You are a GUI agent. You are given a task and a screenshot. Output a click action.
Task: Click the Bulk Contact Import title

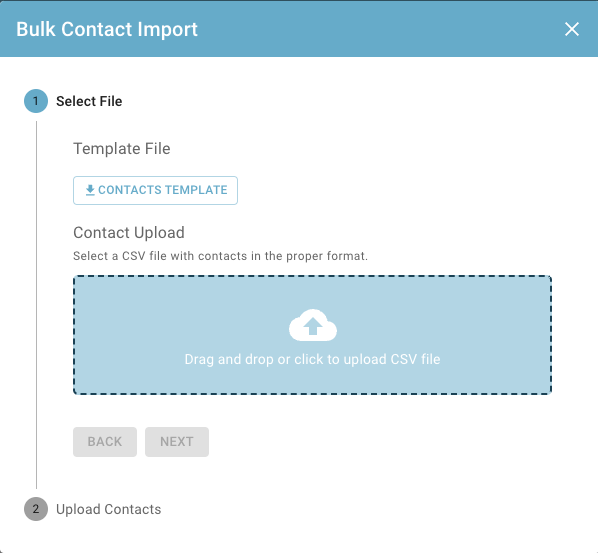[x=107, y=29]
